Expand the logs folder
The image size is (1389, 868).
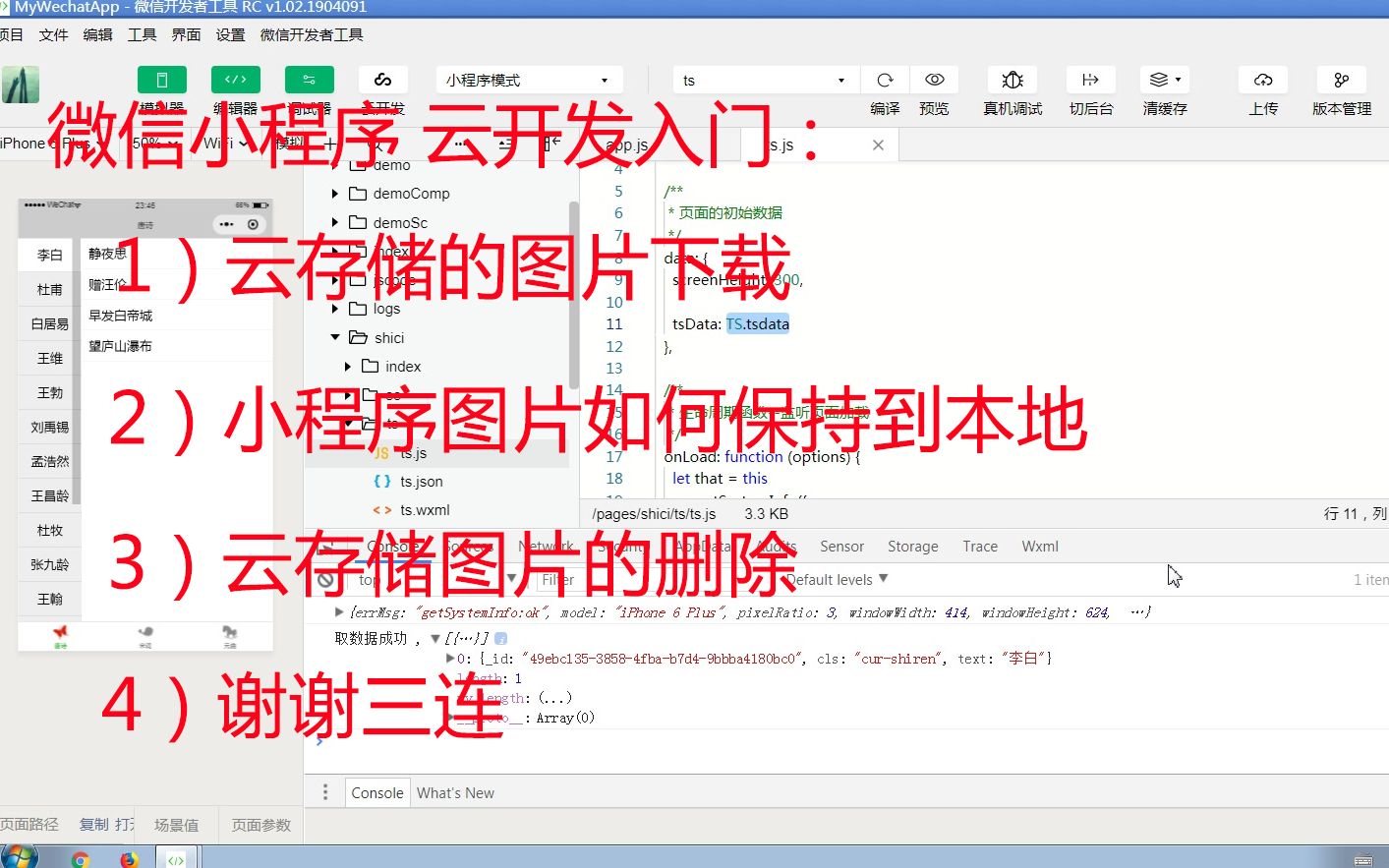(335, 309)
